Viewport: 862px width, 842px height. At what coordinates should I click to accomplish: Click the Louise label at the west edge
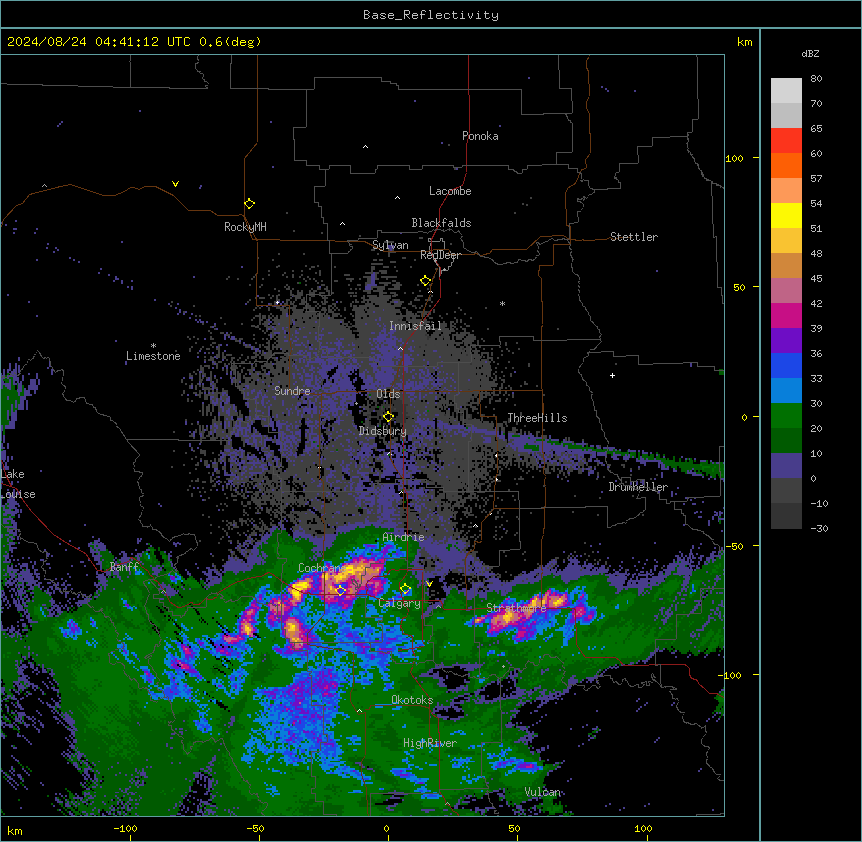[18, 494]
